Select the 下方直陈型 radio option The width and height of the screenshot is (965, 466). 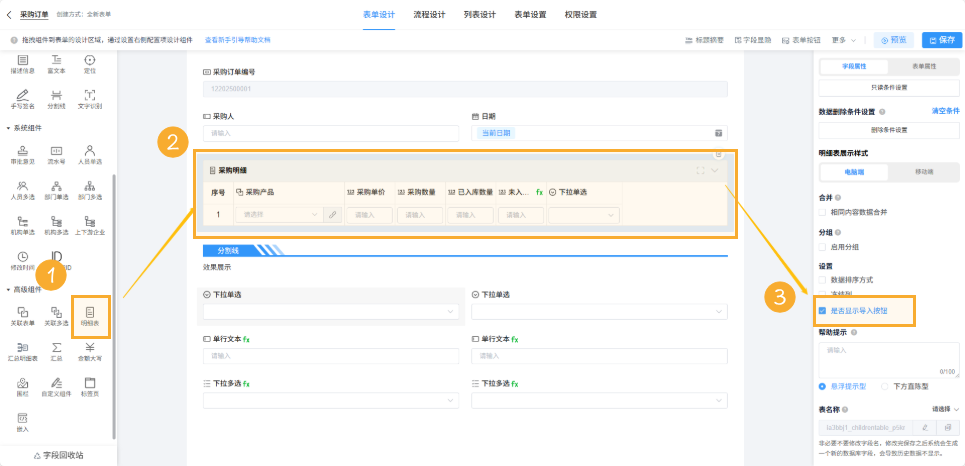pos(885,387)
